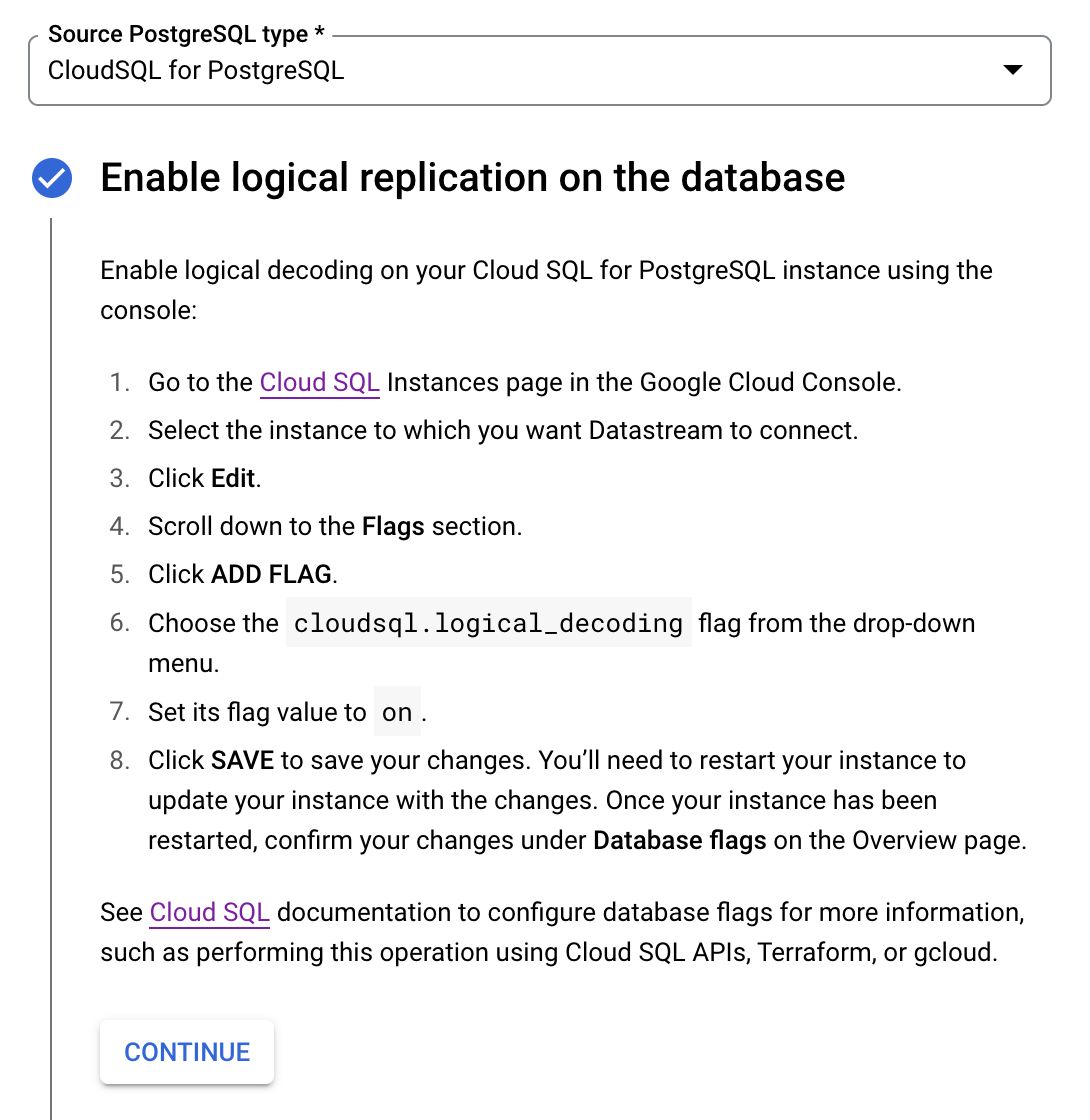Click the bold word Edit in step 3

[233, 478]
